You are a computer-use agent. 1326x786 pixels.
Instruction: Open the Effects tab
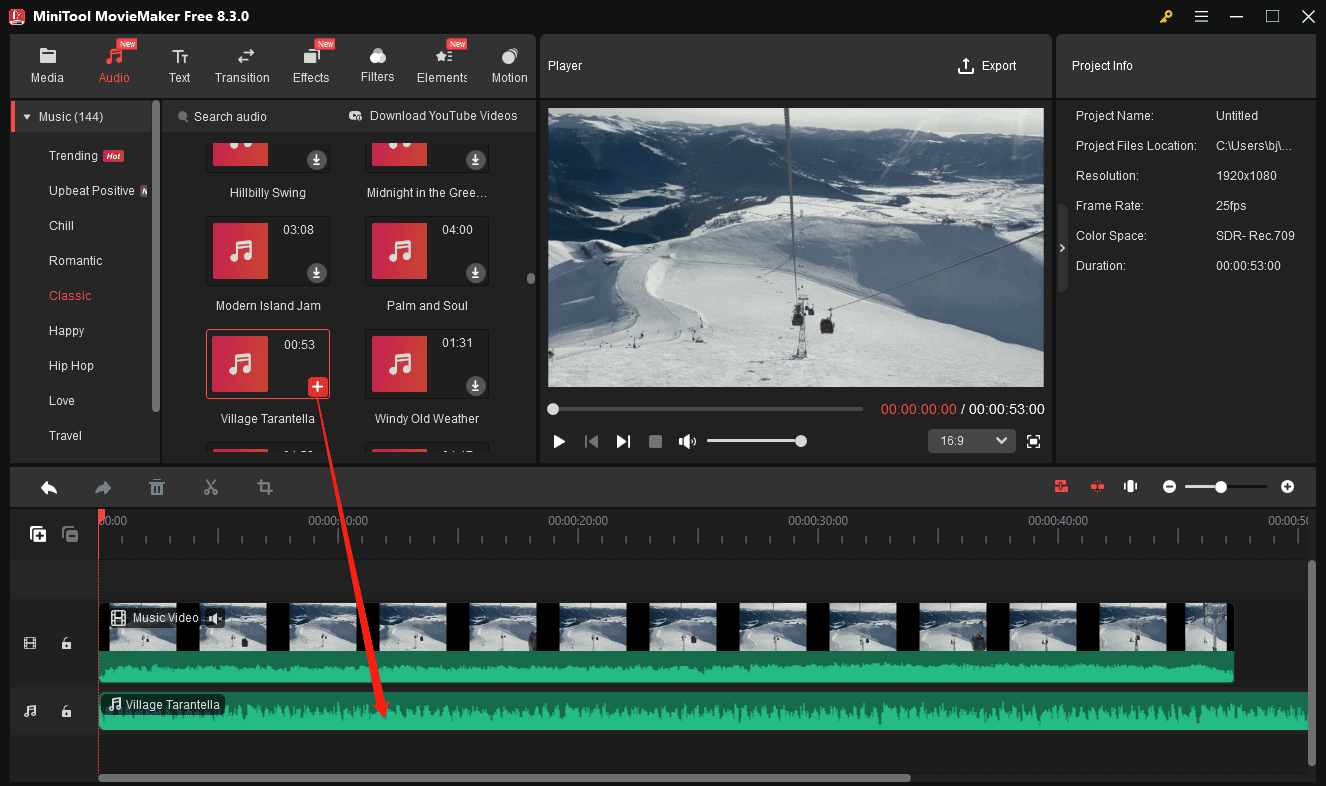(311, 66)
